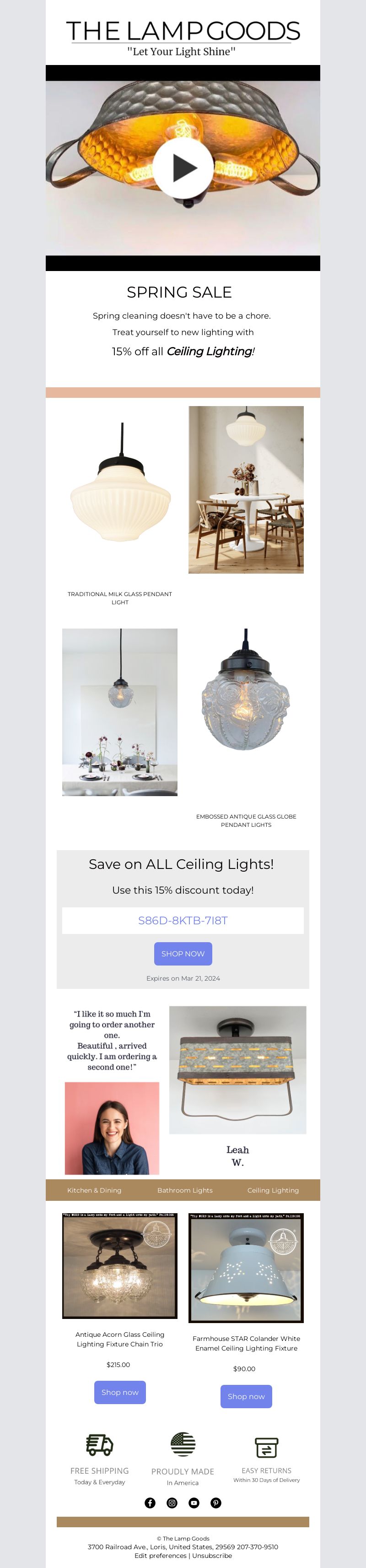
Task: Click the Unsubscribe link
Action: 212,1555
